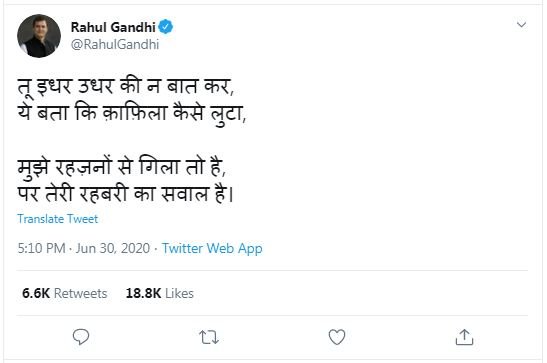The height and width of the screenshot is (363, 547).
Task: Open Rahul Gandhi's profile picture
Action: point(39,36)
